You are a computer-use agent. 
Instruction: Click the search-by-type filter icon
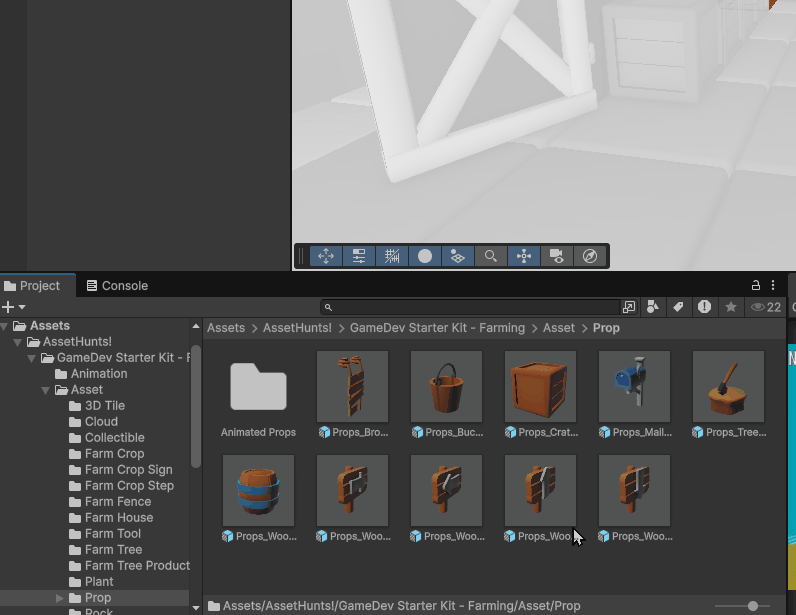tap(654, 307)
